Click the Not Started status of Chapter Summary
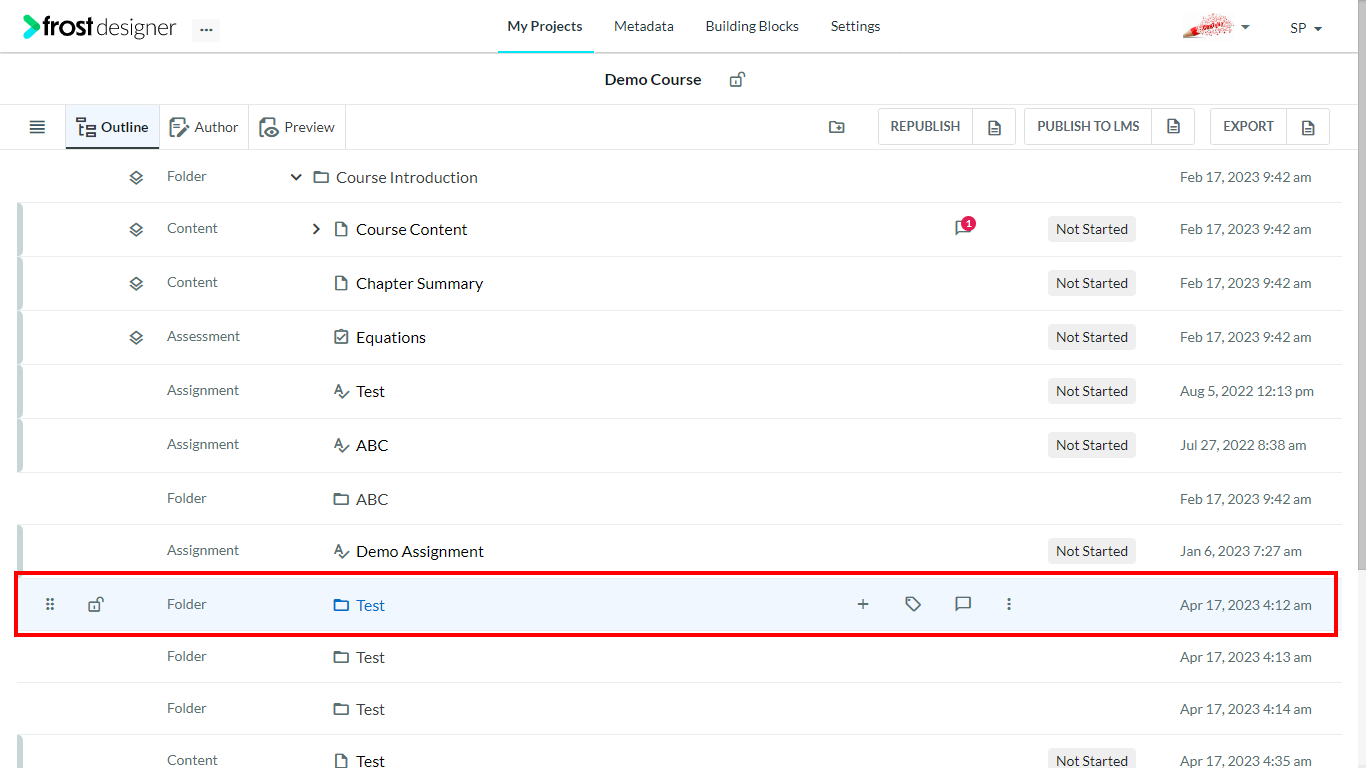The width and height of the screenshot is (1366, 768). click(1092, 283)
